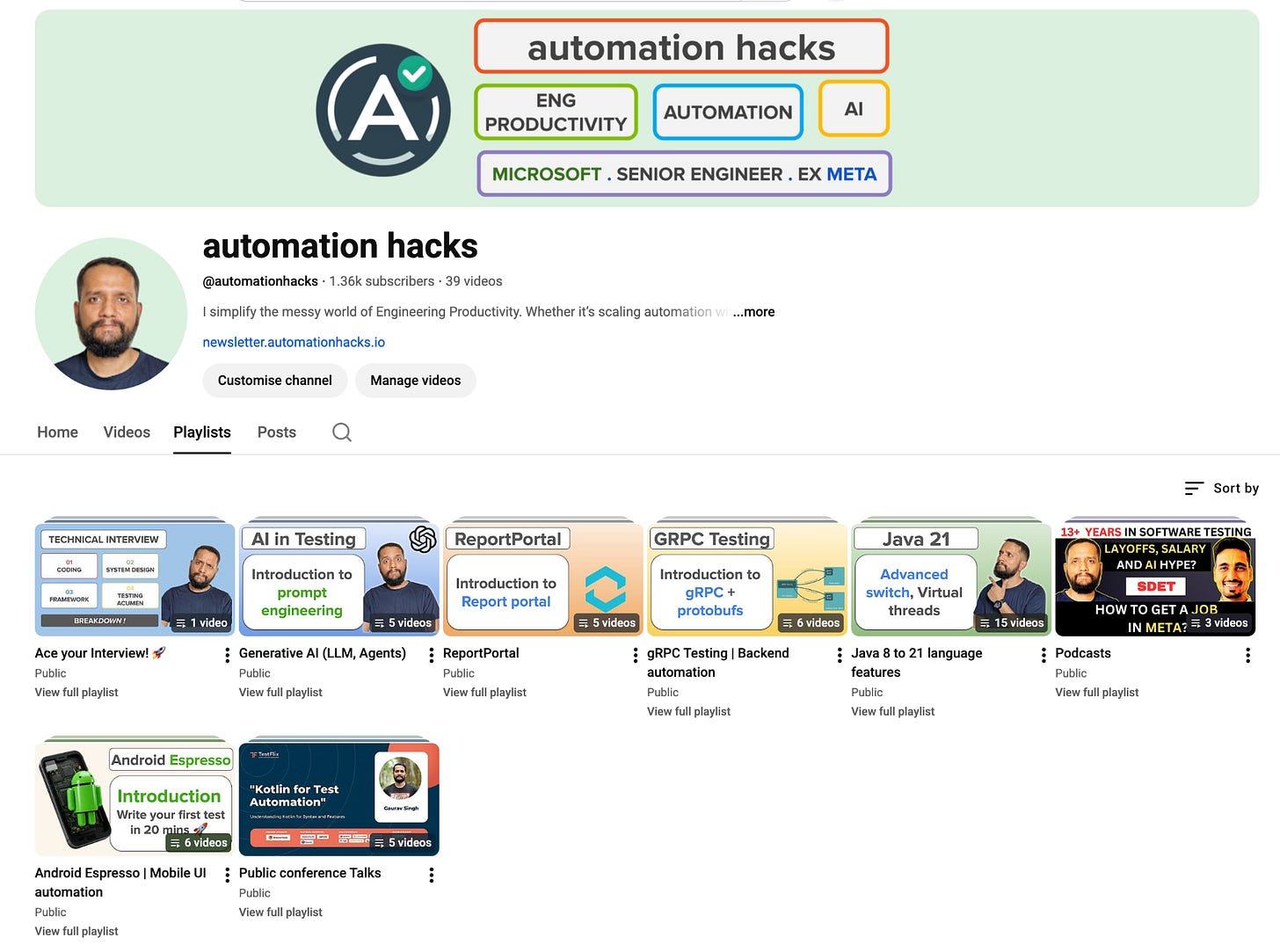
Task: Expand channel description with ...more
Action: tap(753, 311)
